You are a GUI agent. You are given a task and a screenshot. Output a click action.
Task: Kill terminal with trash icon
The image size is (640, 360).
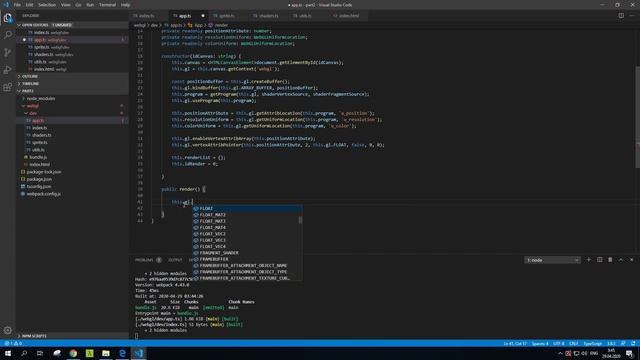point(610,260)
